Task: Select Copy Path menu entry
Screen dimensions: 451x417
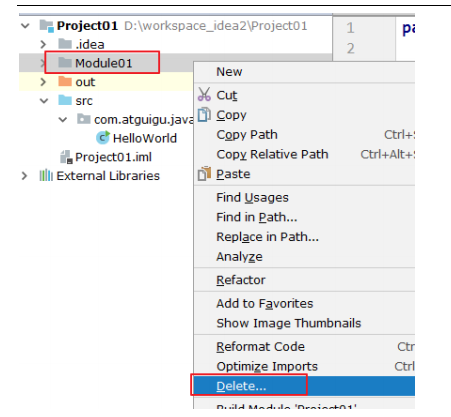Action: coord(304,135)
